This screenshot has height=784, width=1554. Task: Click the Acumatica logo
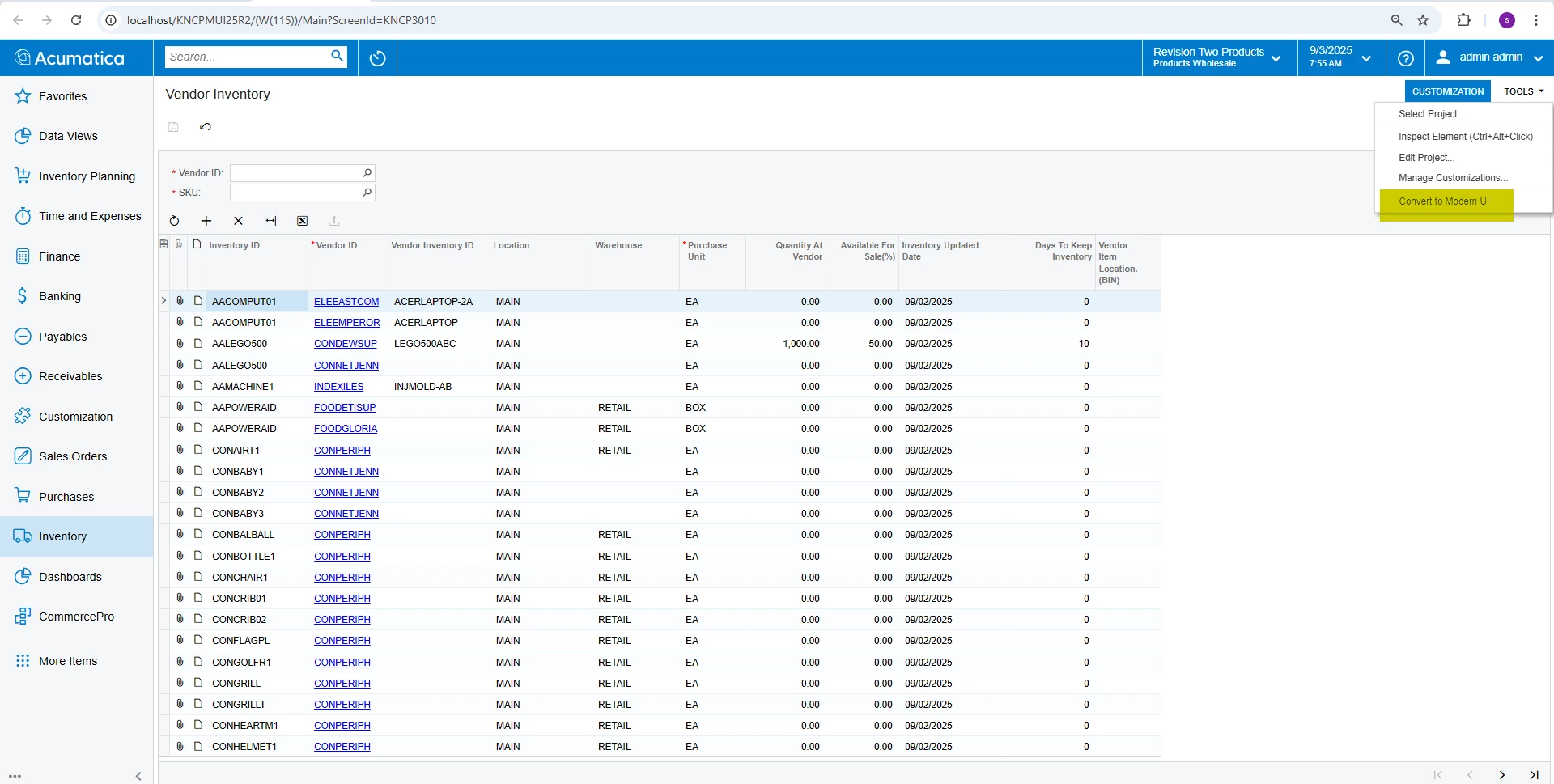(x=70, y=58)
